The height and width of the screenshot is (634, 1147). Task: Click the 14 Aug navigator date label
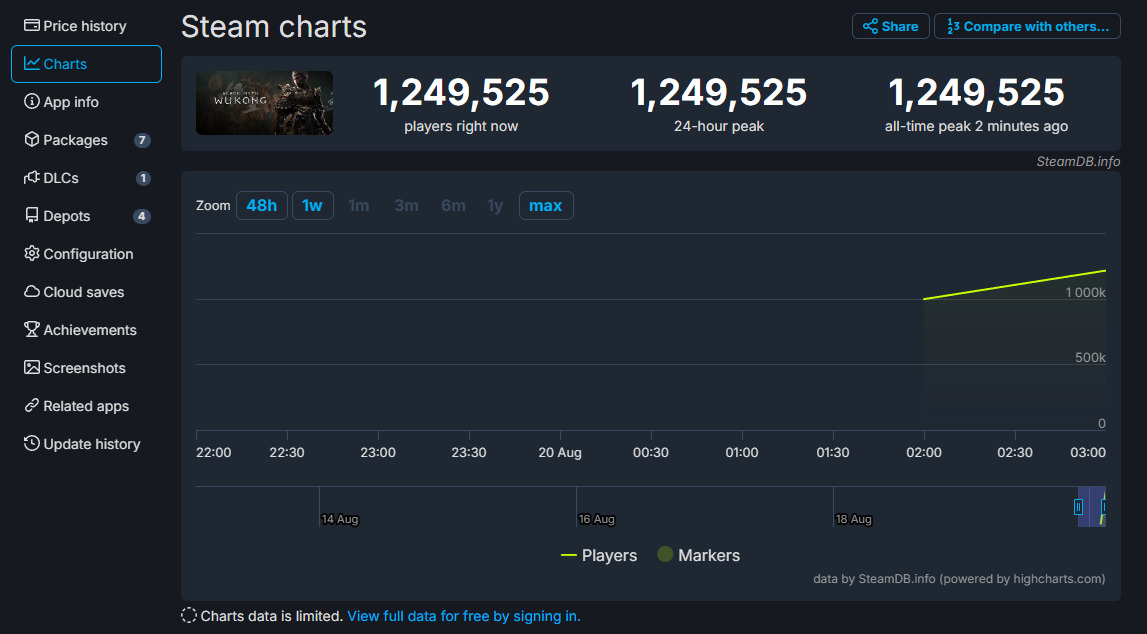340,519
